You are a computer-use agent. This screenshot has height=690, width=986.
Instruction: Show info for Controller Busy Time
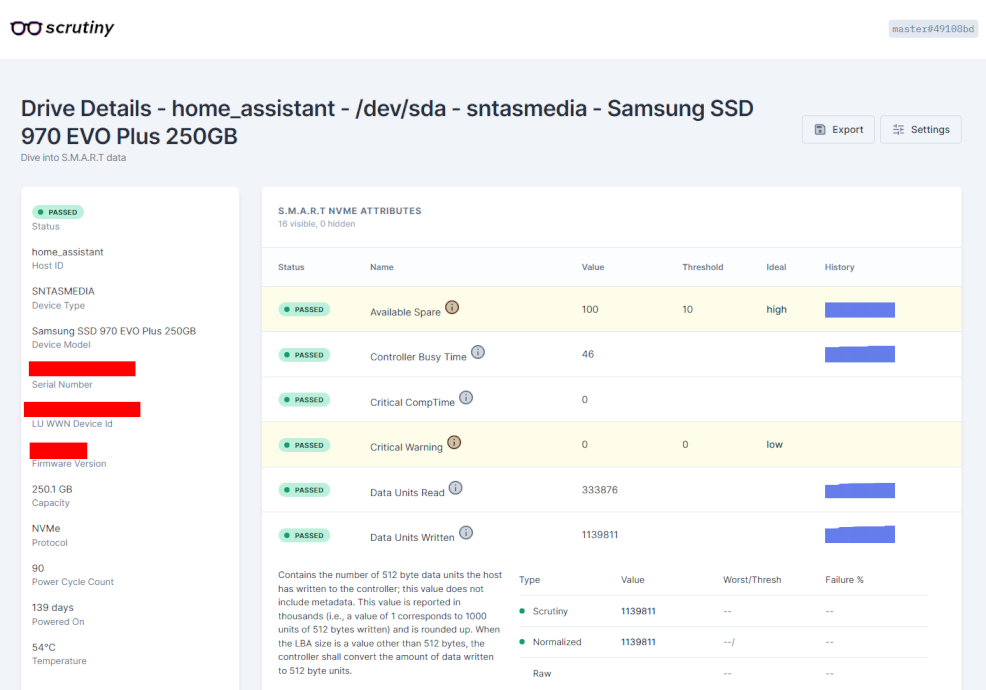(478, 352)
